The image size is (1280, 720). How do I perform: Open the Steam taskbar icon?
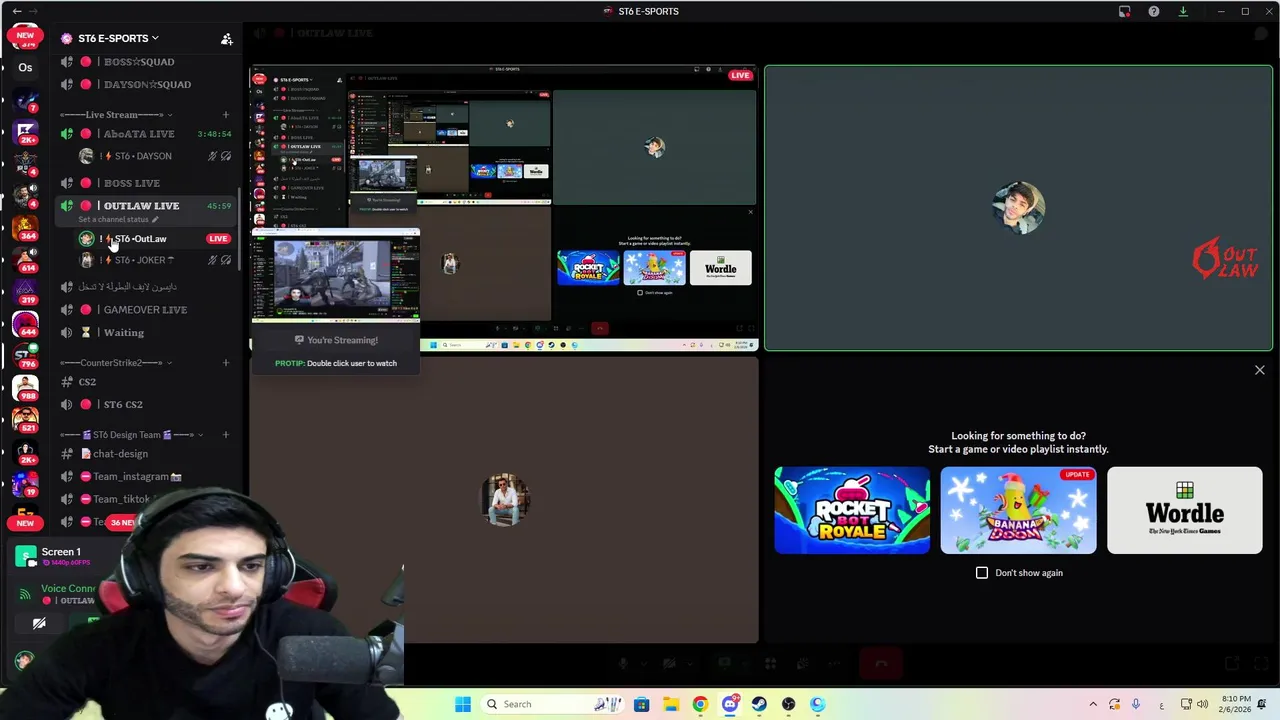tap(759, 704)
